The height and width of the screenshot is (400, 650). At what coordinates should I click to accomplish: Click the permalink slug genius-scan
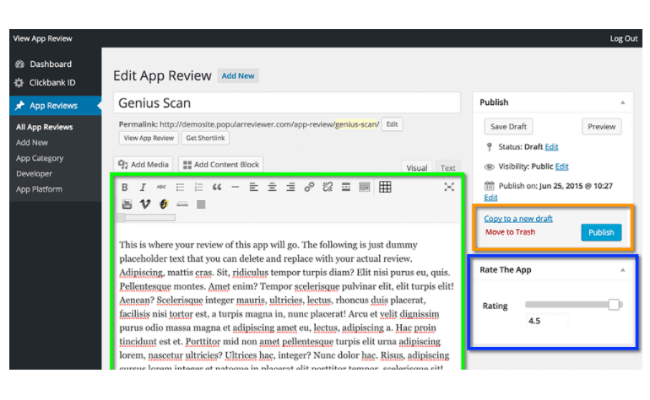click(357, 124)
